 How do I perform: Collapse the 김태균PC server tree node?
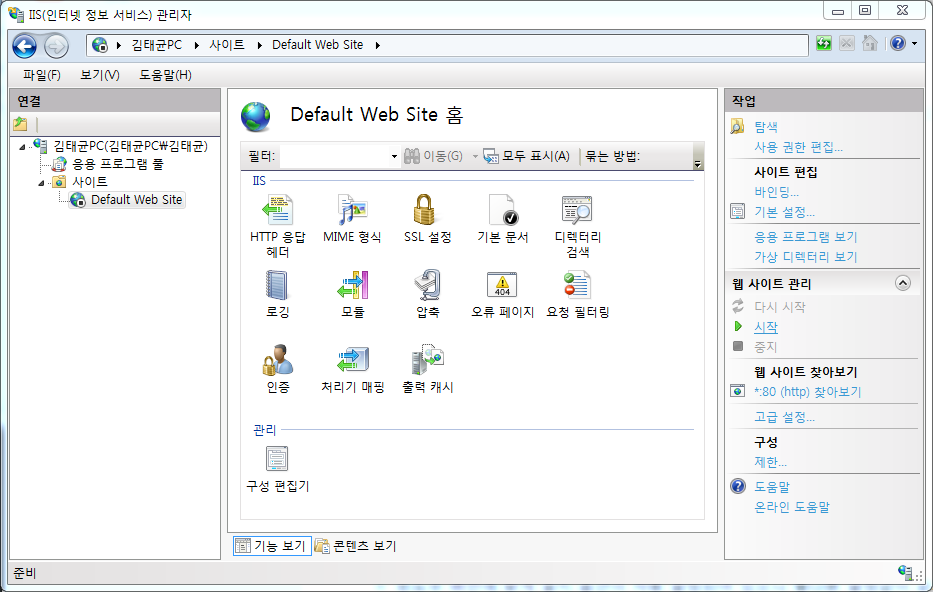23,146
